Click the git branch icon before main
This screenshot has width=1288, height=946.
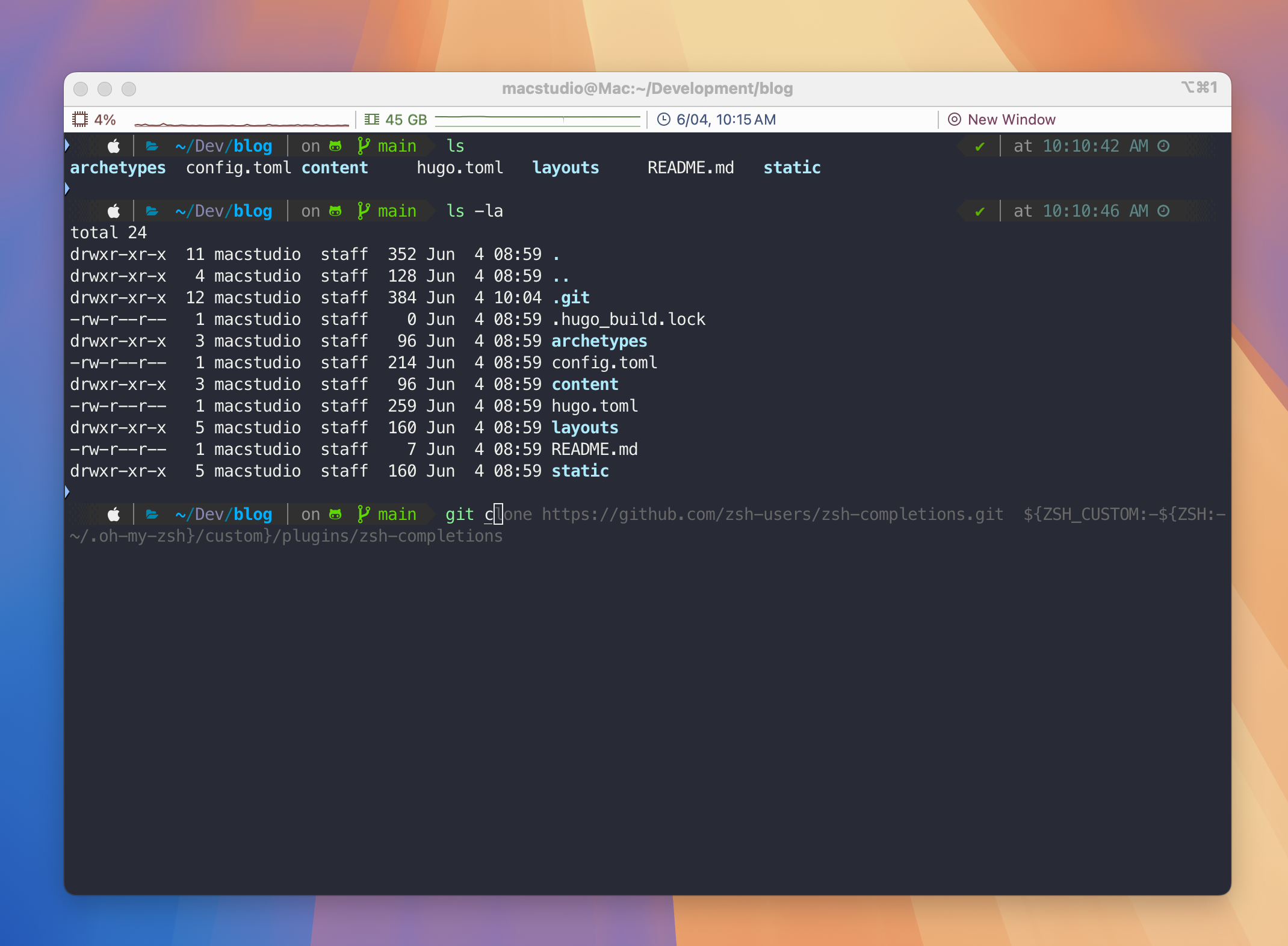click(x=363, y=146)
